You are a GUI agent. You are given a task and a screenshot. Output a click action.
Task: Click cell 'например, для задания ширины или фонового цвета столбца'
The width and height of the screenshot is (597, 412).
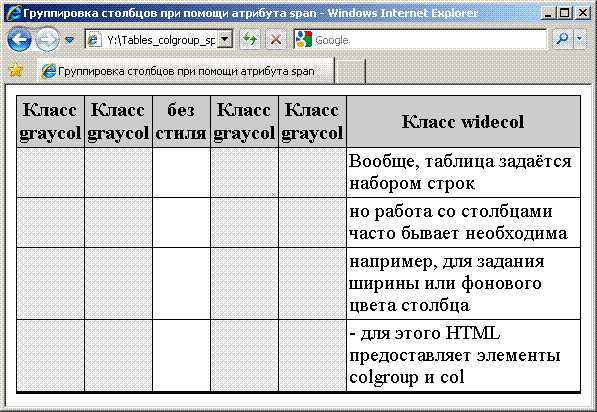tap(463, 283)
